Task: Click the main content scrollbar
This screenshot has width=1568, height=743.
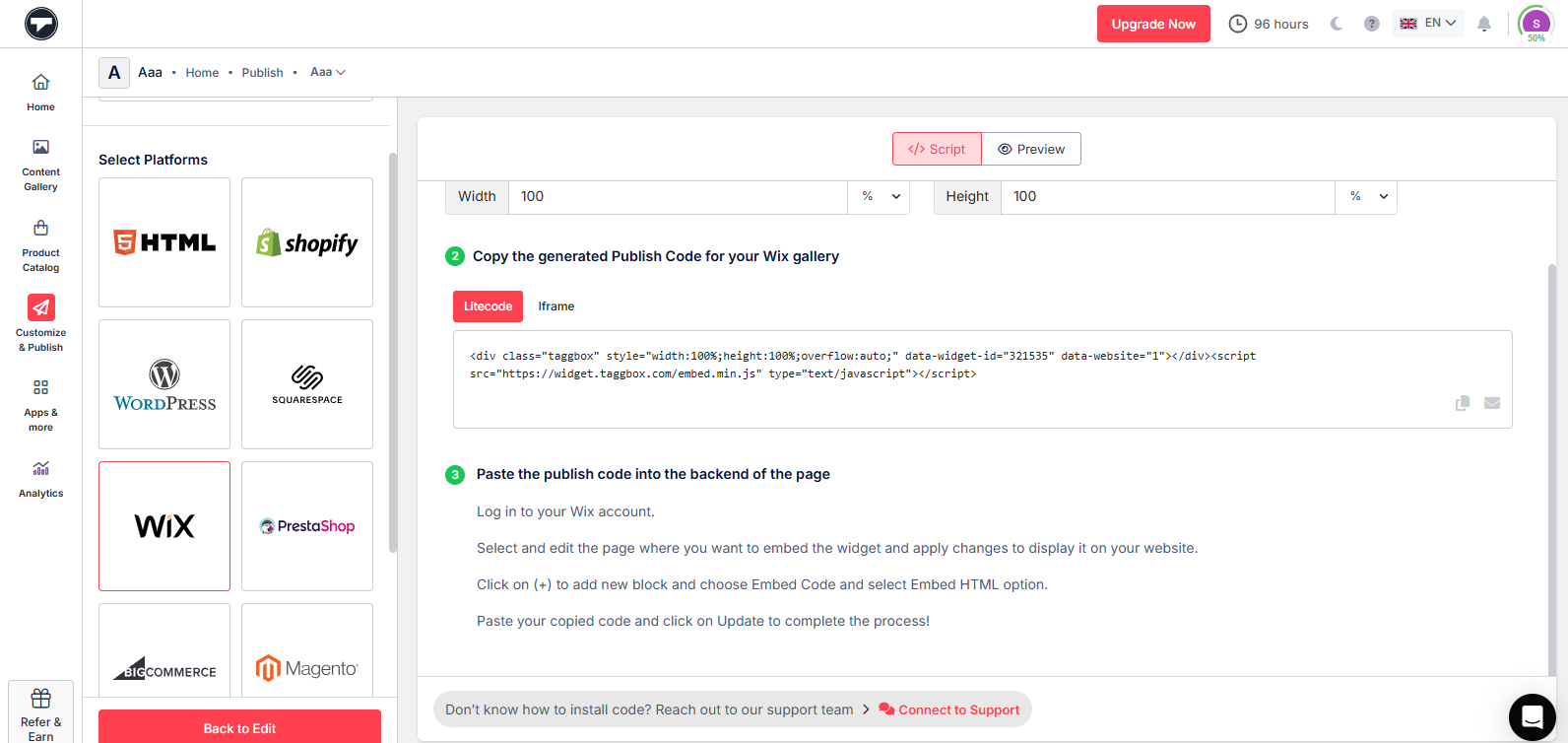Action: point(1552,468)
